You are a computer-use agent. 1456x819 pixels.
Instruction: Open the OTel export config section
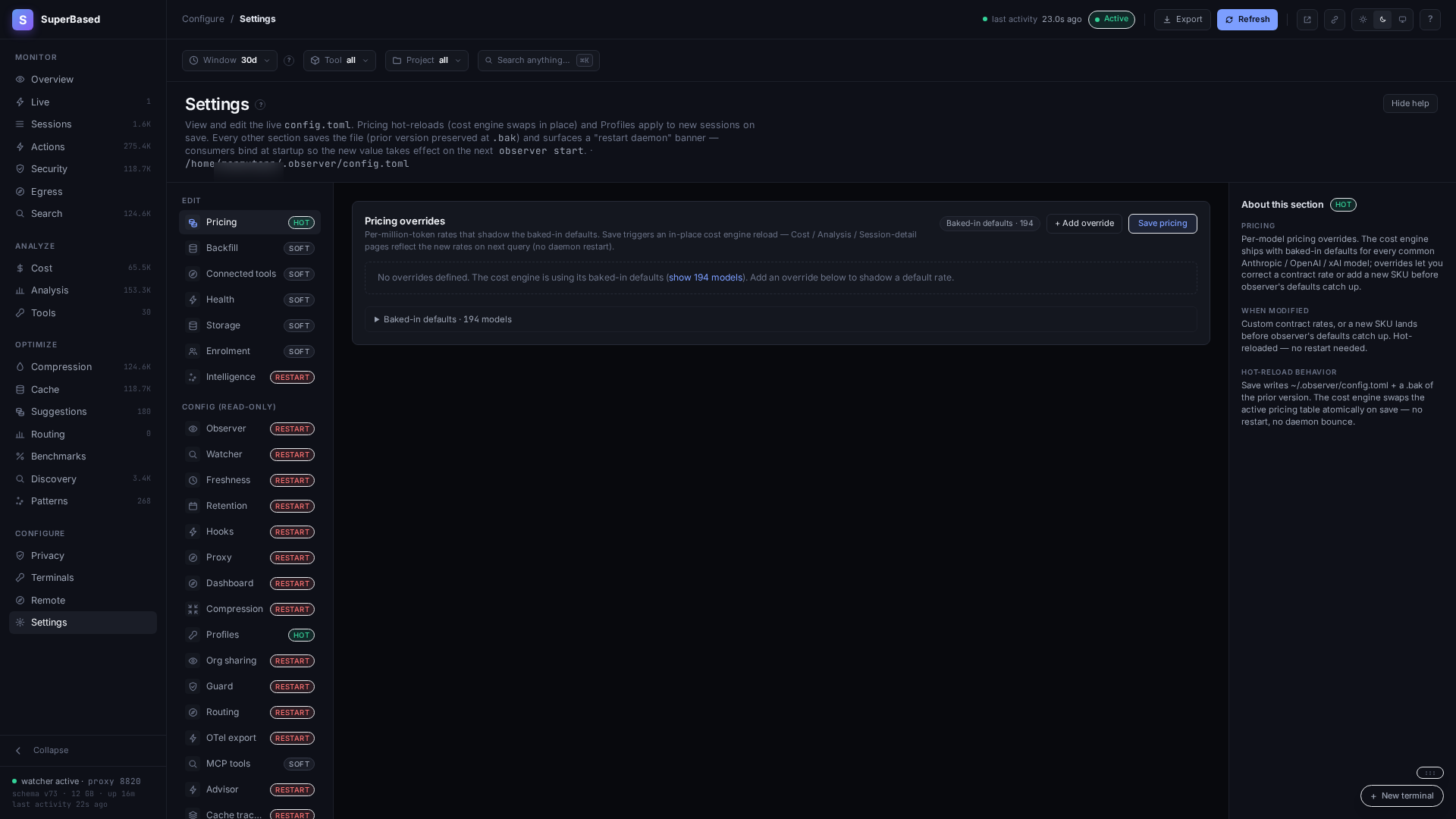tap(249, 739)
